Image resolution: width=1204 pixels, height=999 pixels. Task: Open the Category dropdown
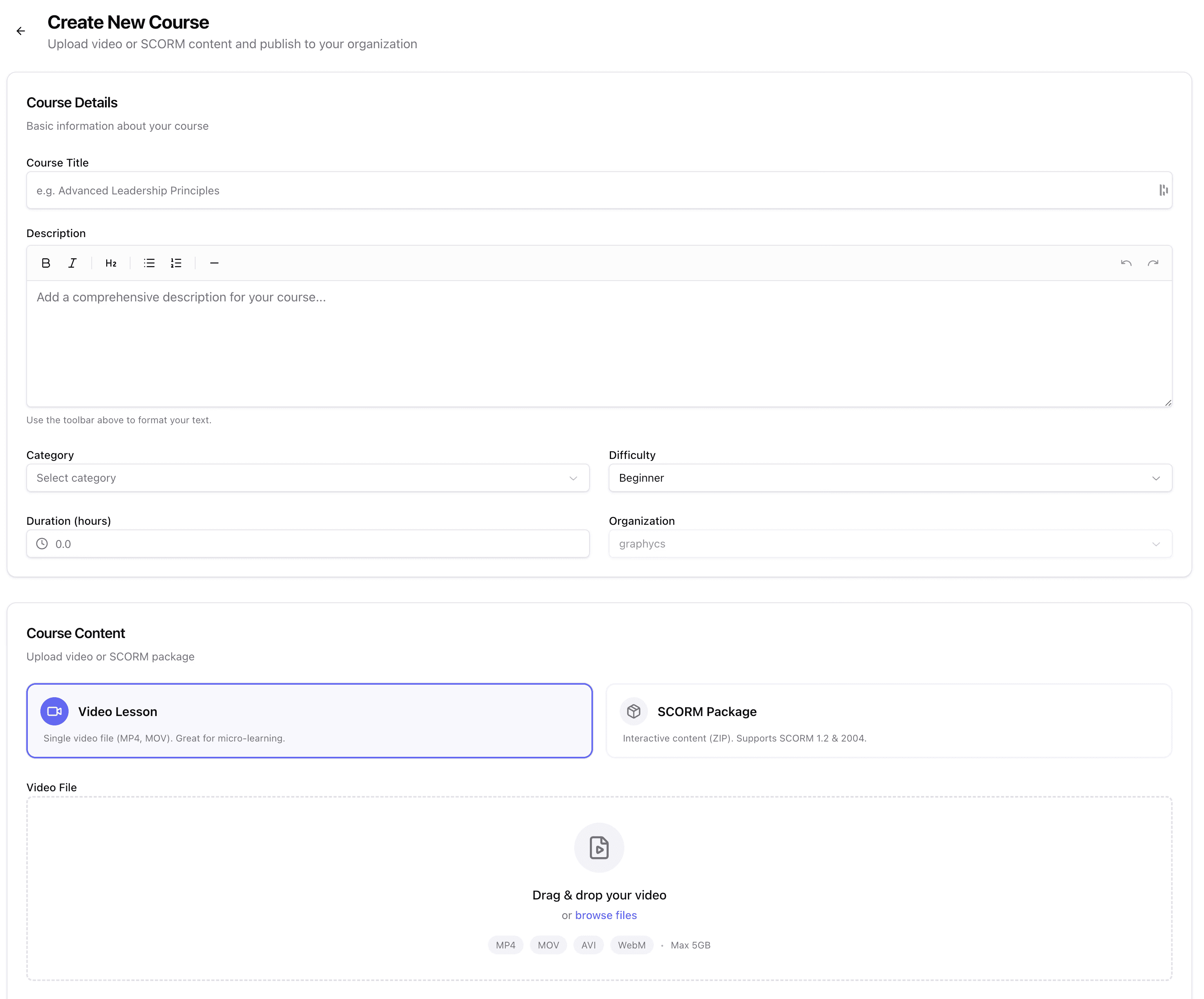tap(308, 478)
